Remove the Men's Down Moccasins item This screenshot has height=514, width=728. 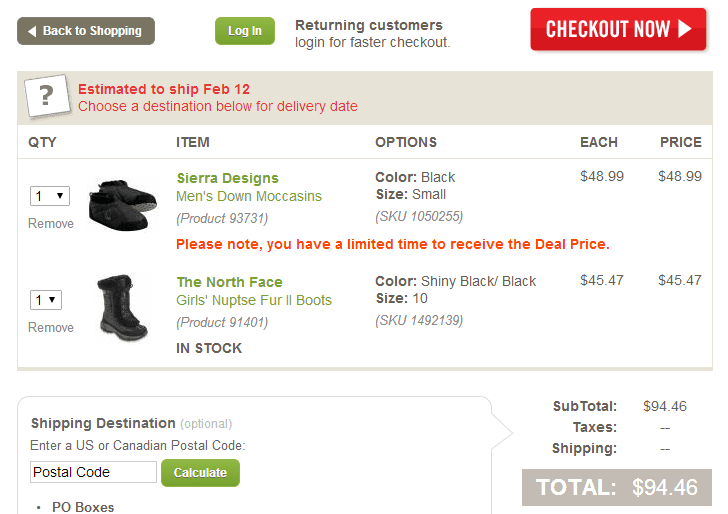[51, 223]
